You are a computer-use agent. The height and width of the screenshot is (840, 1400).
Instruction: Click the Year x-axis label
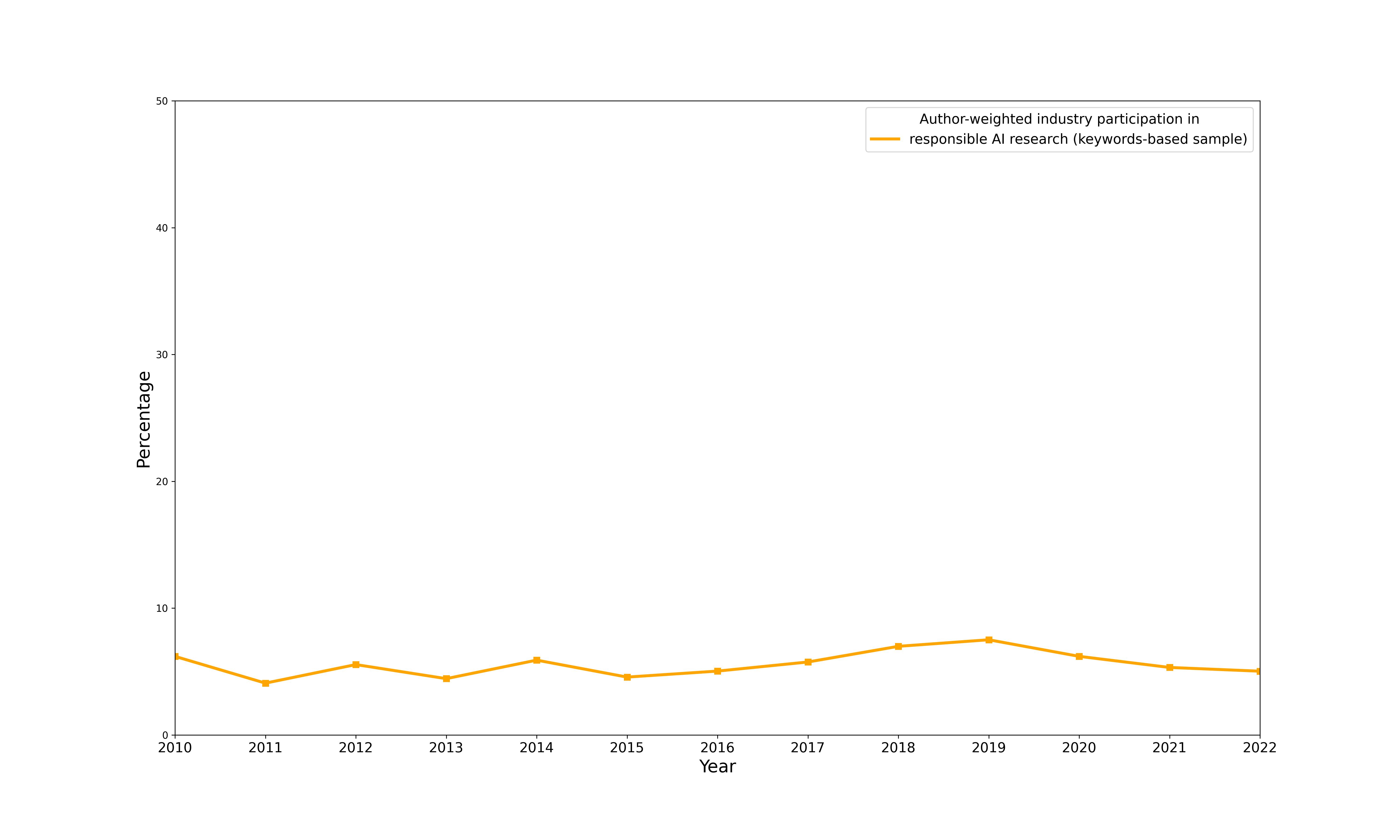(717, 767)
